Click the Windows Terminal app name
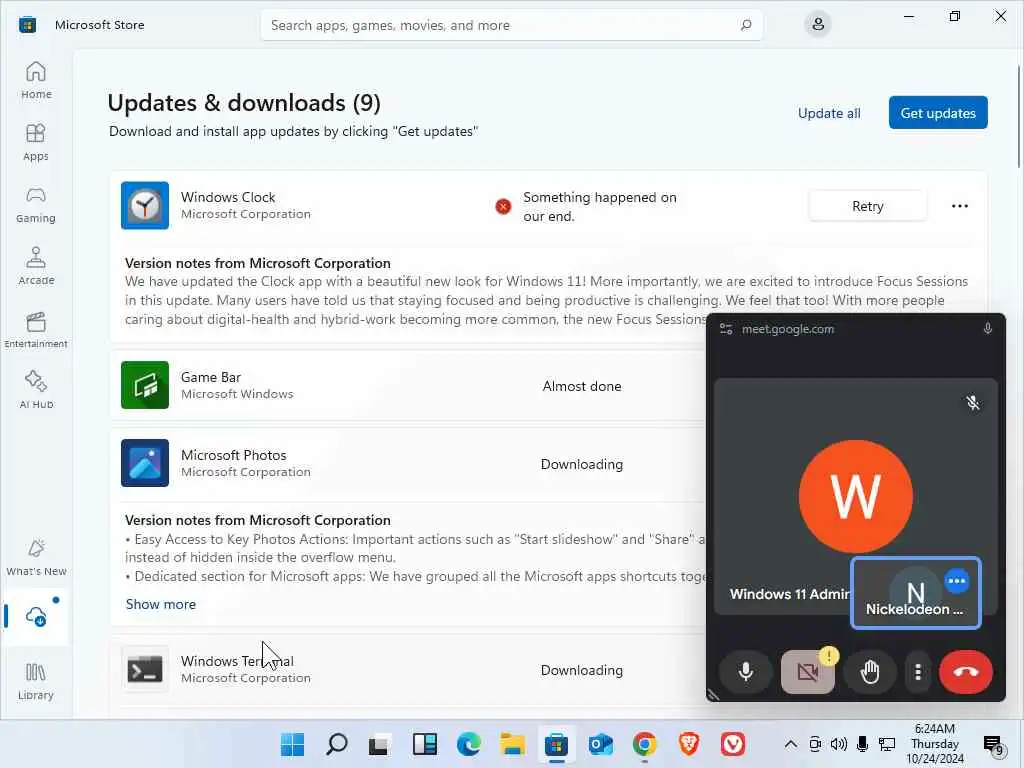Viewport: 1024px width, 768px height. tap(237, 661)
